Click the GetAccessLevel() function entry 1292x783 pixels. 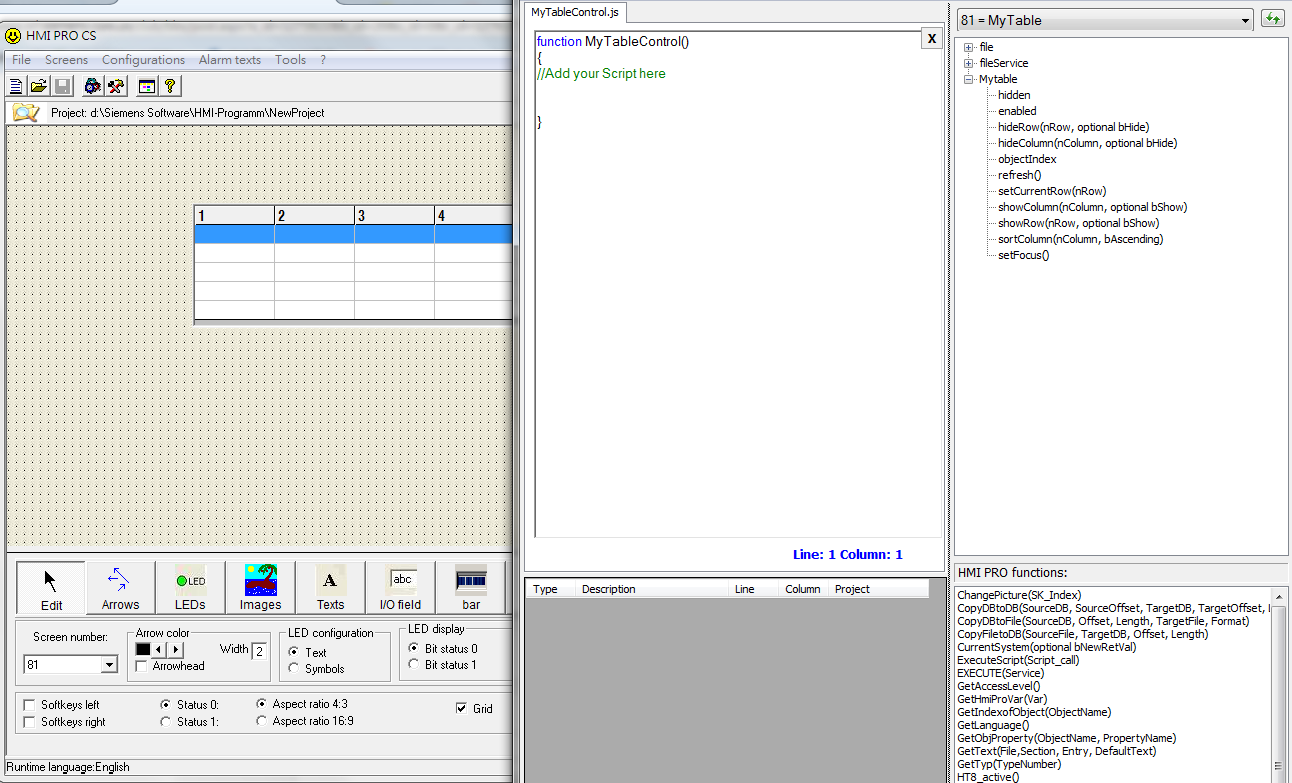coord(998,686)
